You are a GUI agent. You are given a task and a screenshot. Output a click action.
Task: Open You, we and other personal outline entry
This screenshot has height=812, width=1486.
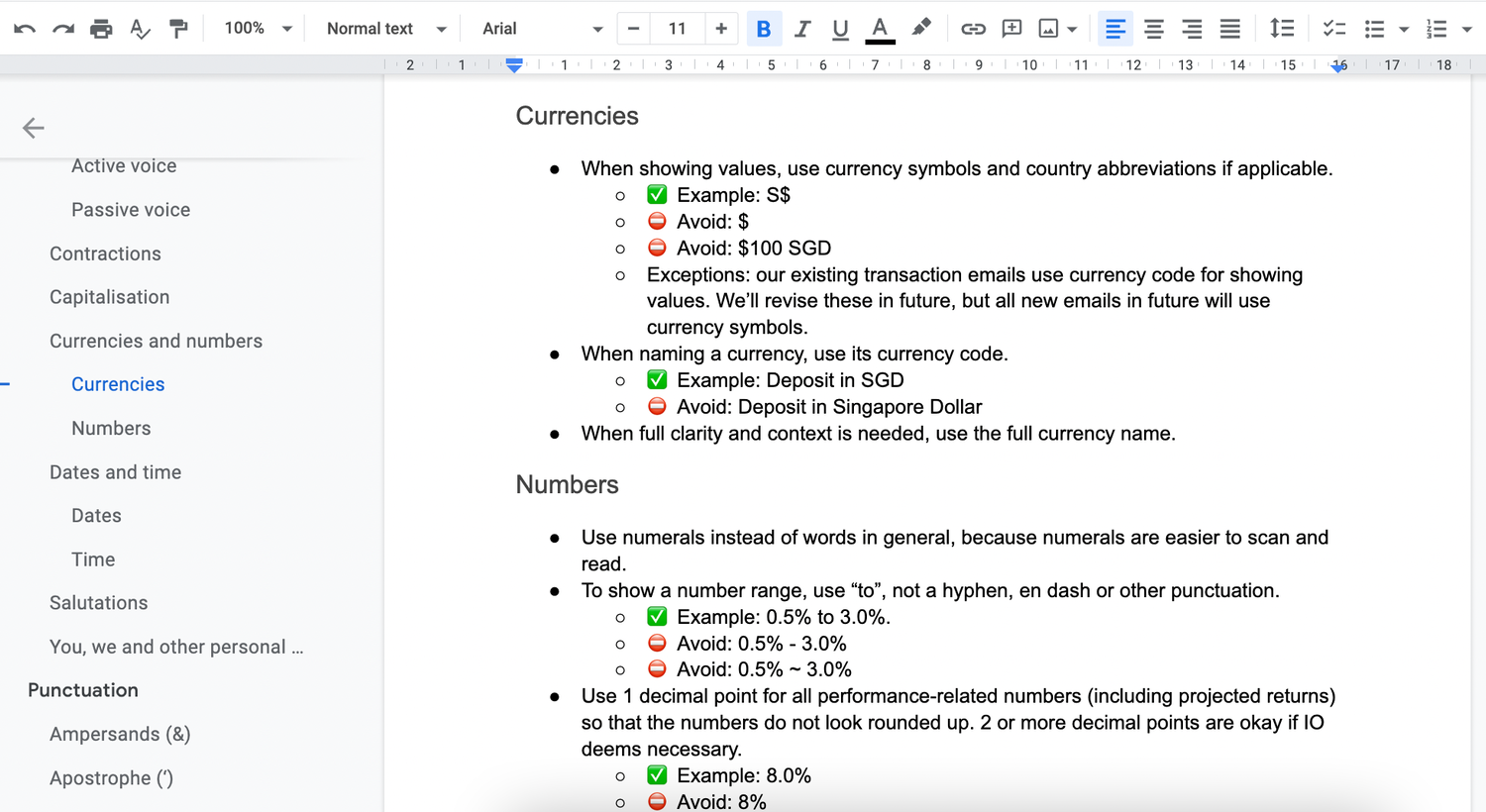(x=176, y=647)
